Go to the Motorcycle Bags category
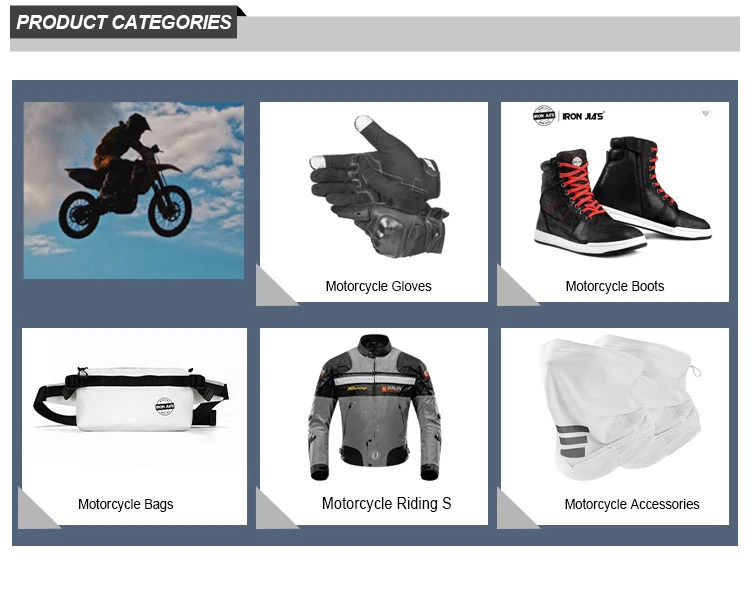Viewport: 750px width, 593px height. coord(125,504)
